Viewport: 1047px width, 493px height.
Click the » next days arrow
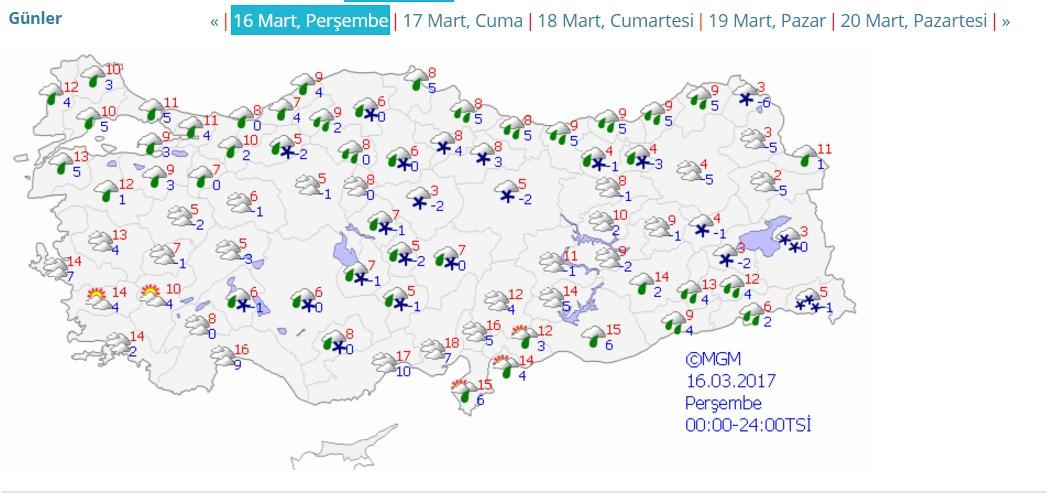click(1006, 21)
